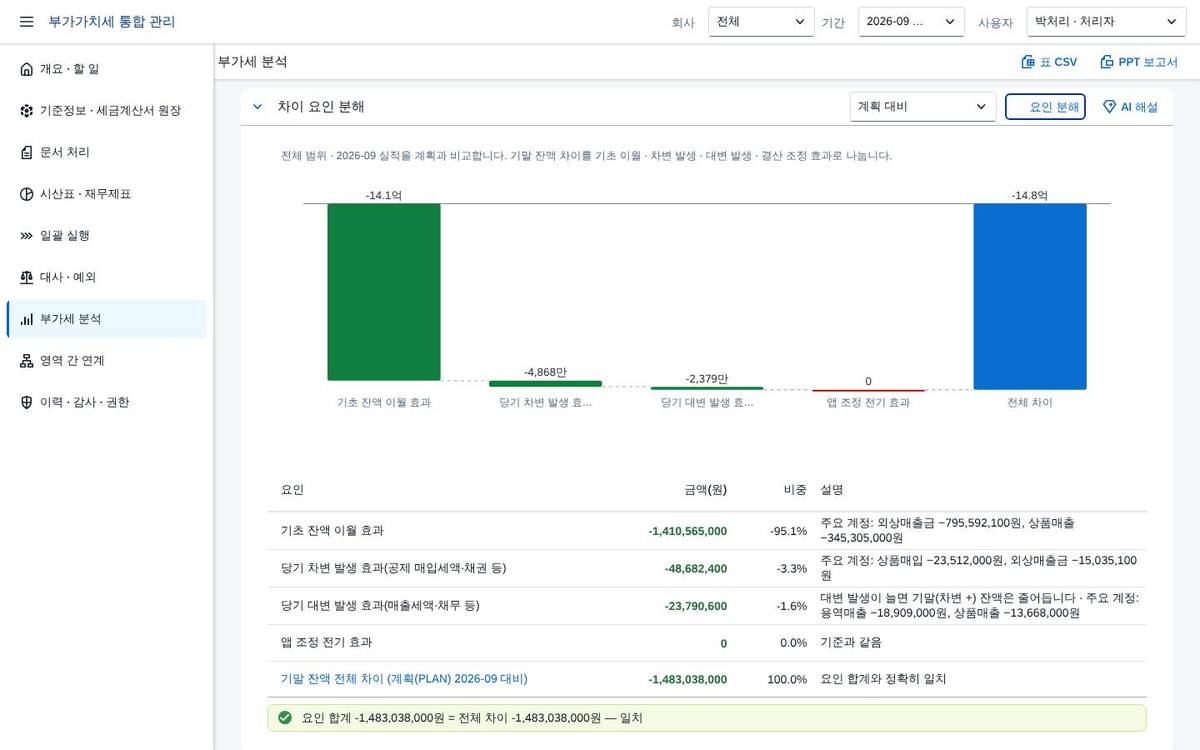Generate the PPT 보고서
1200x750 pixels.
coord(1139,62)
